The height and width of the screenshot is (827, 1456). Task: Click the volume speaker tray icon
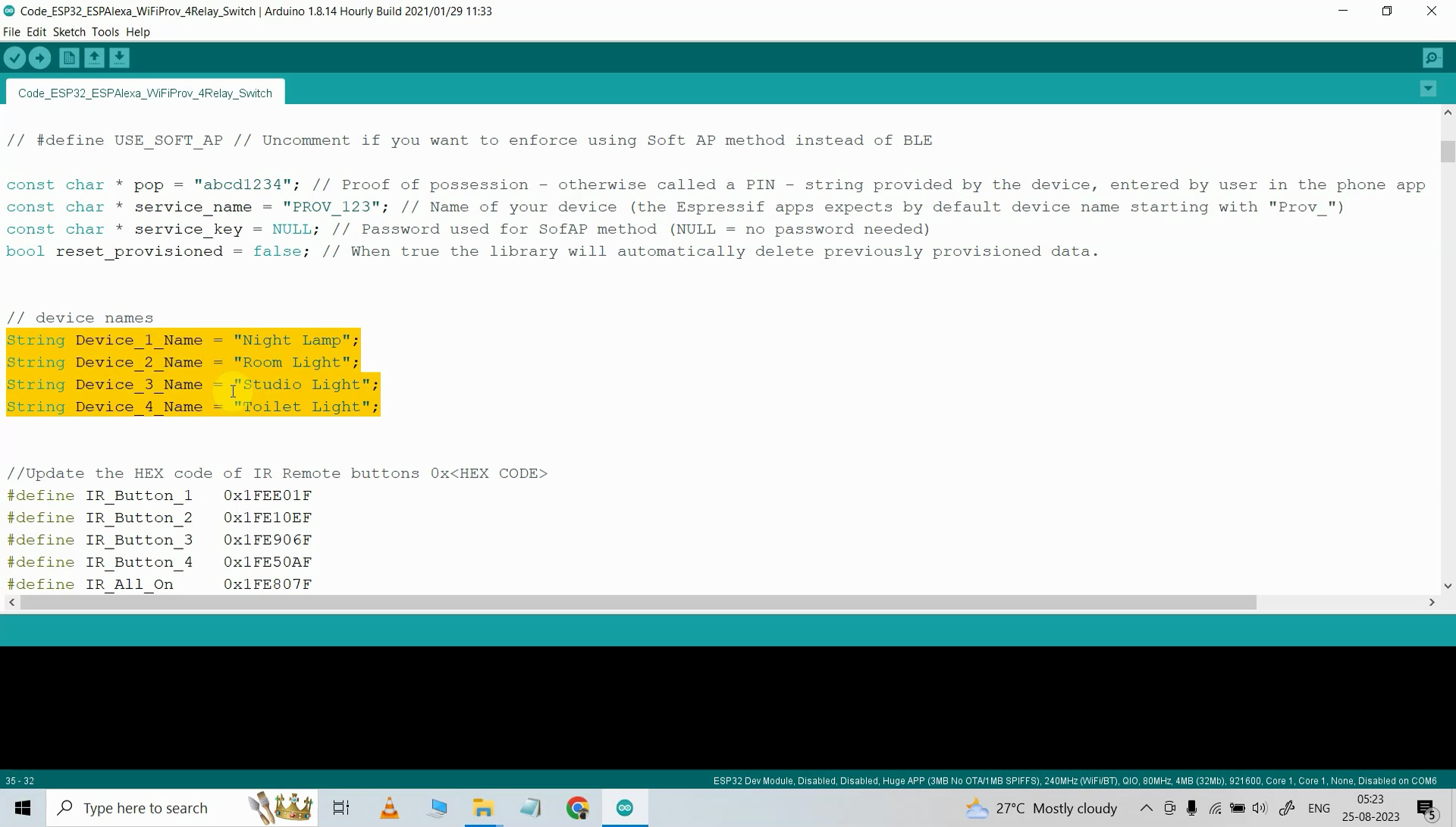tap(1260, 808)
